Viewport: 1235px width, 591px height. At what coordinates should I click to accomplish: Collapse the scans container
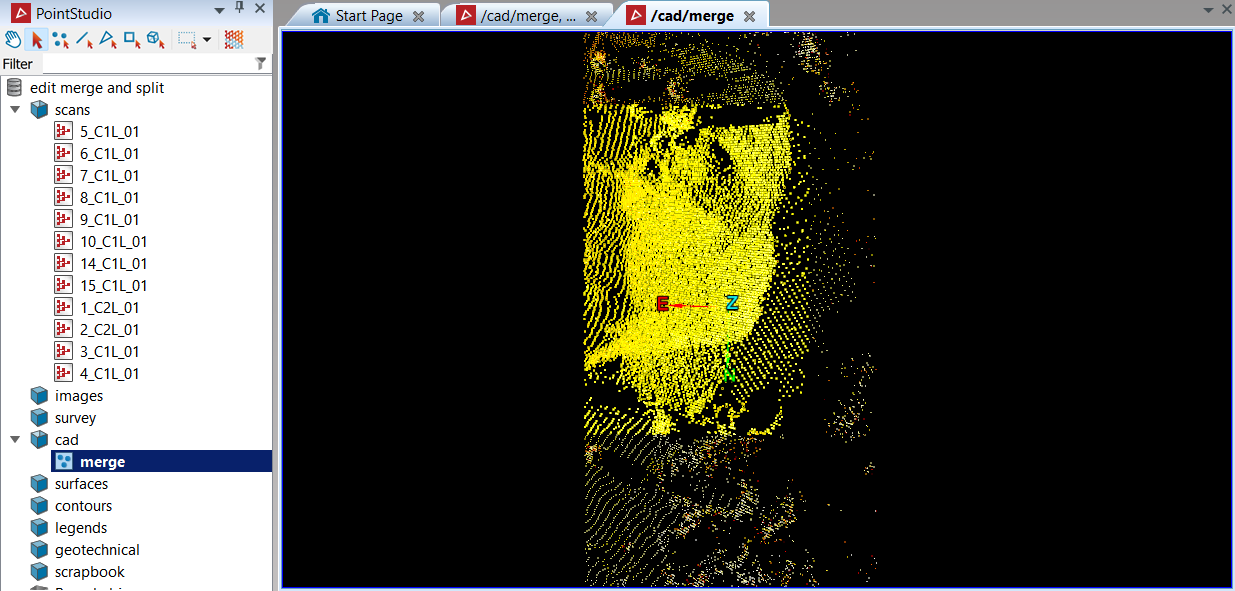click(x=15, y=109)
